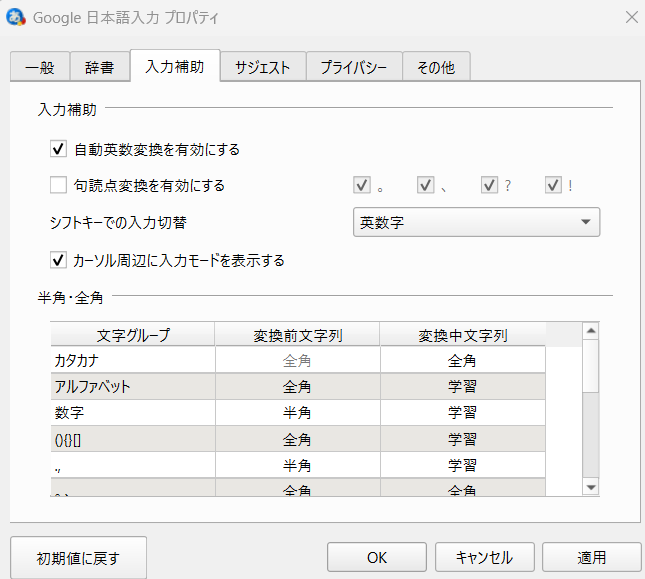This screenshot has width=645, height=579.
Task: Open the シフトキーでの入力切替 dropdown
Action: pyautogui.click(x=476, y=222)
